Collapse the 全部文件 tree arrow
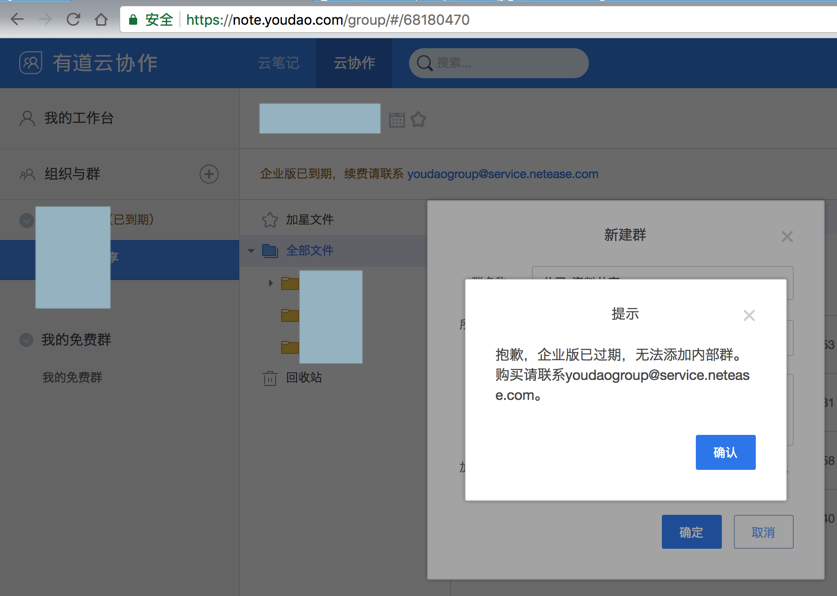Image resolution: width=837 pixels, height=596 pixels. point(251,250)
